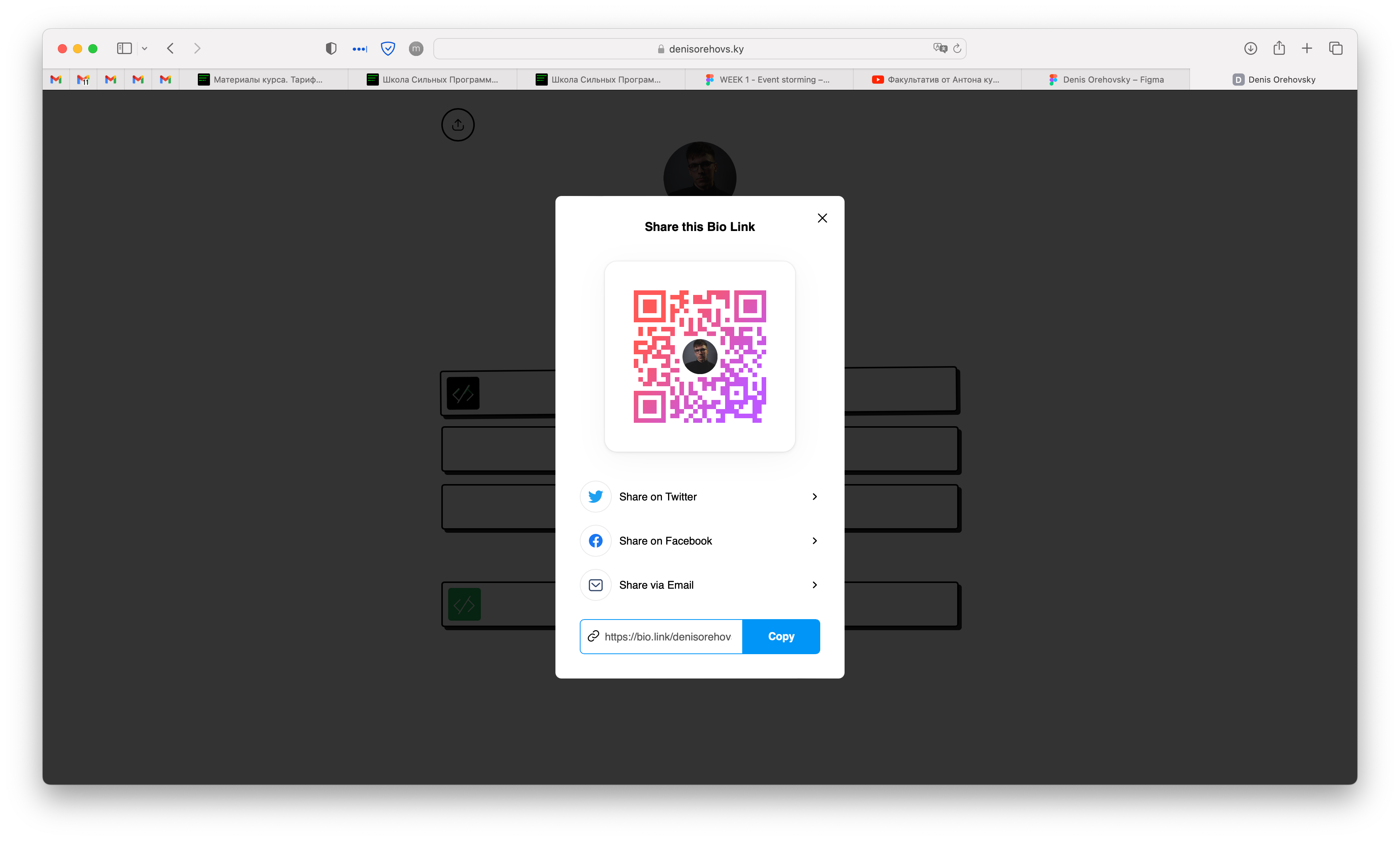Copy the bio link URL

pos(781,636)
